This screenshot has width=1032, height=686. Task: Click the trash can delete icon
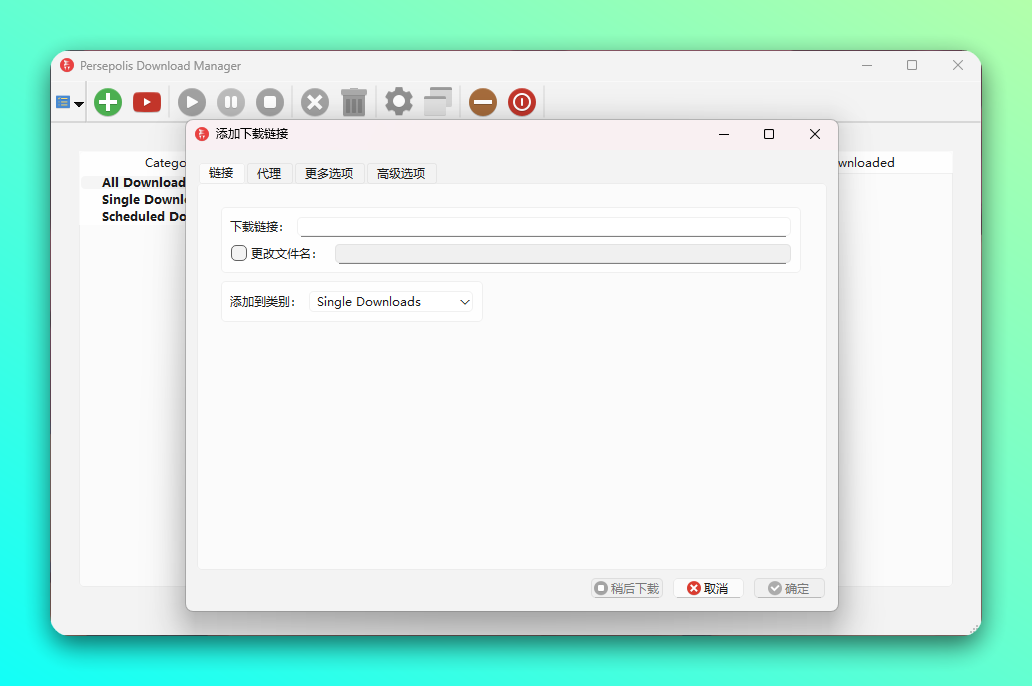(354, 102)
